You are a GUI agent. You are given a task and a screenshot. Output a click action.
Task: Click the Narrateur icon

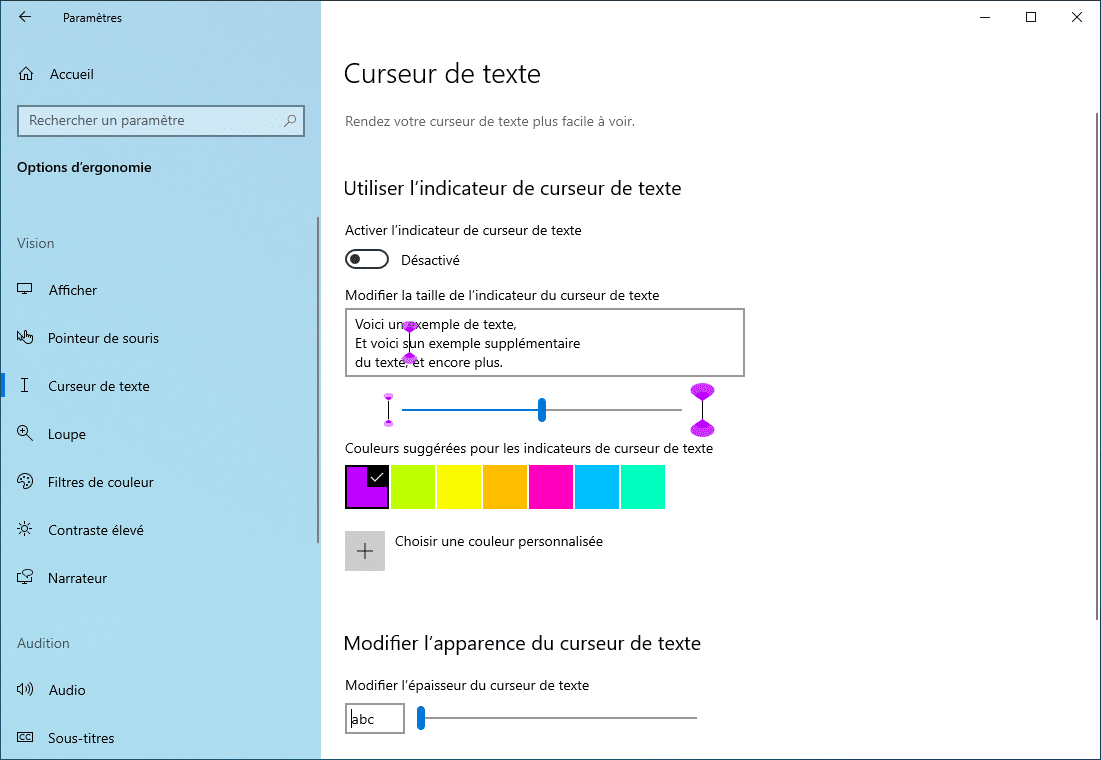click(25, 577)
